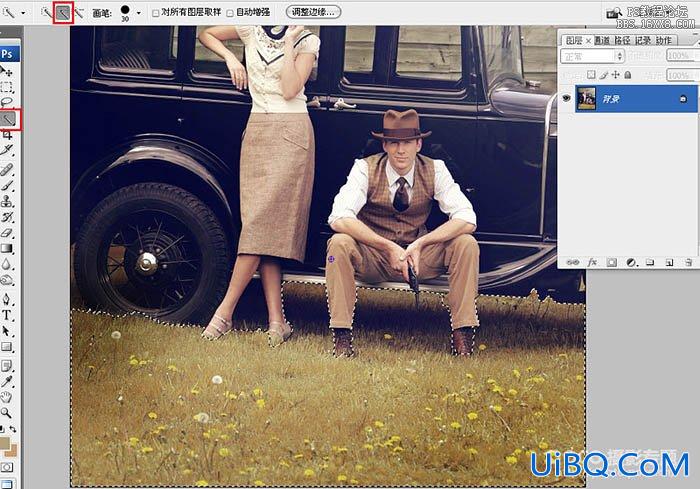Click the background color swatch
Viewport: 700px width, 489px height.
click(13, 450)
